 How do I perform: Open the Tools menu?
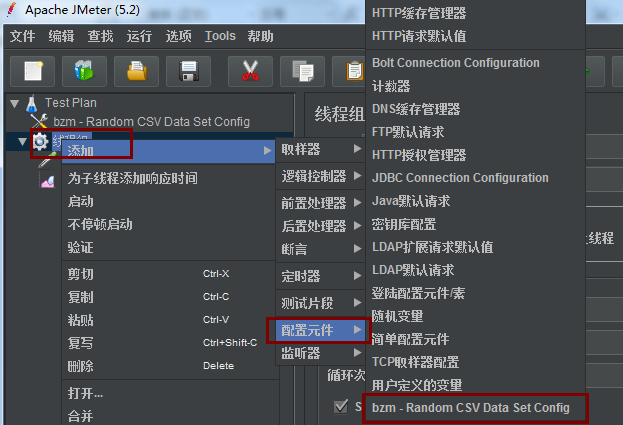pos(220,36)
